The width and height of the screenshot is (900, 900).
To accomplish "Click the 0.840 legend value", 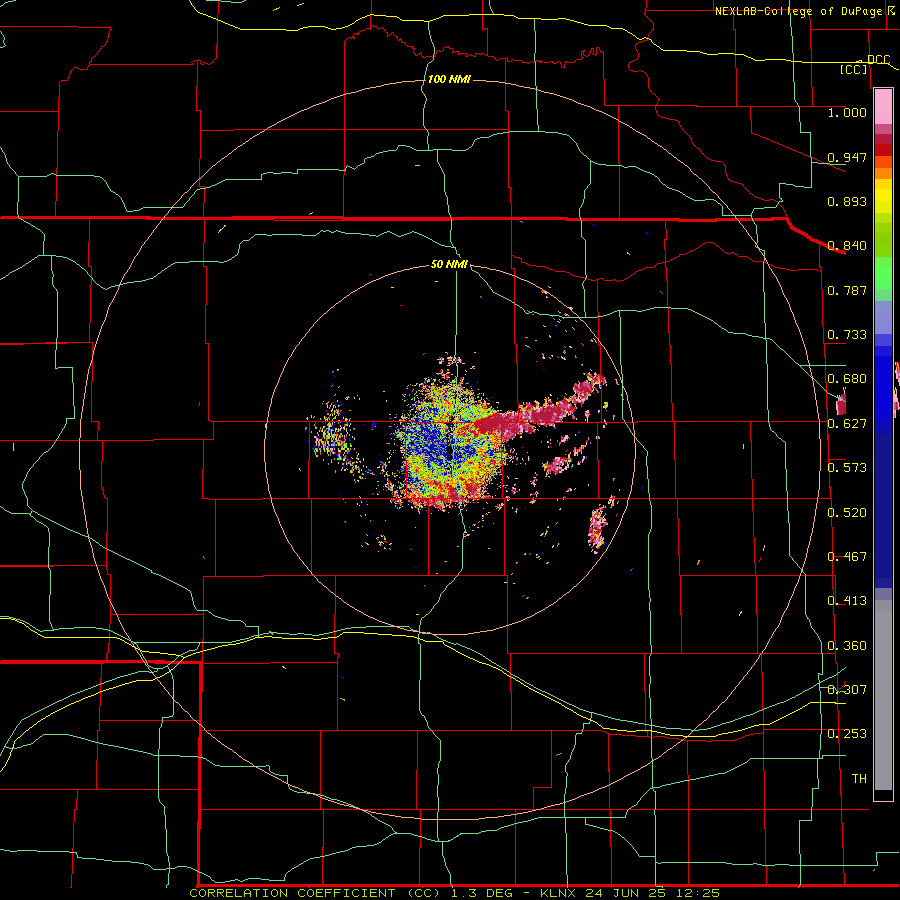I will point(847,246).
